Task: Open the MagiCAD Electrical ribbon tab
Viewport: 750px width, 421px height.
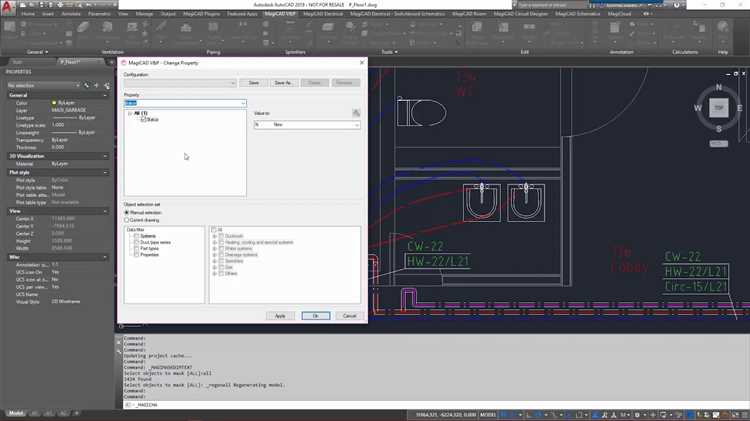Action: click(x=323, y=14)
